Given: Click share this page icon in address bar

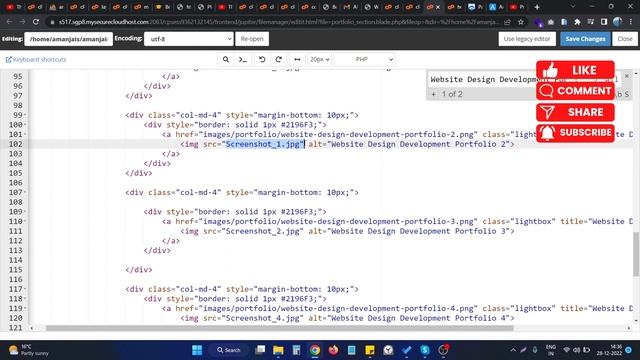Looking at the screenshot, I should (507, 22).
